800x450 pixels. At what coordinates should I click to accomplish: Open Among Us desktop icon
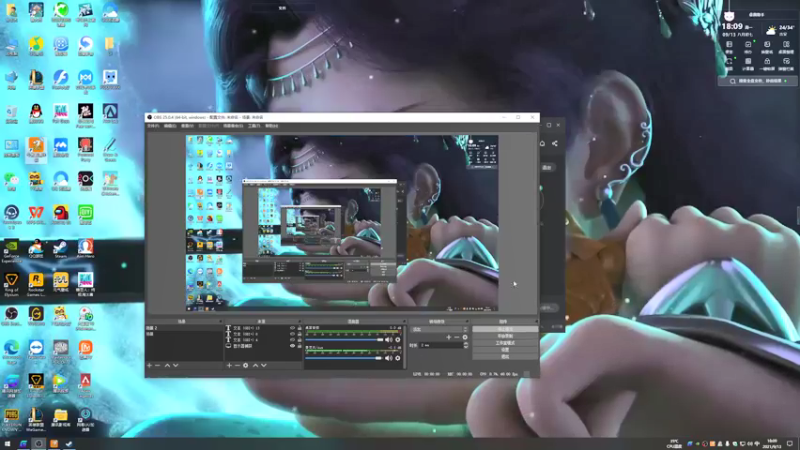point(60,215)
